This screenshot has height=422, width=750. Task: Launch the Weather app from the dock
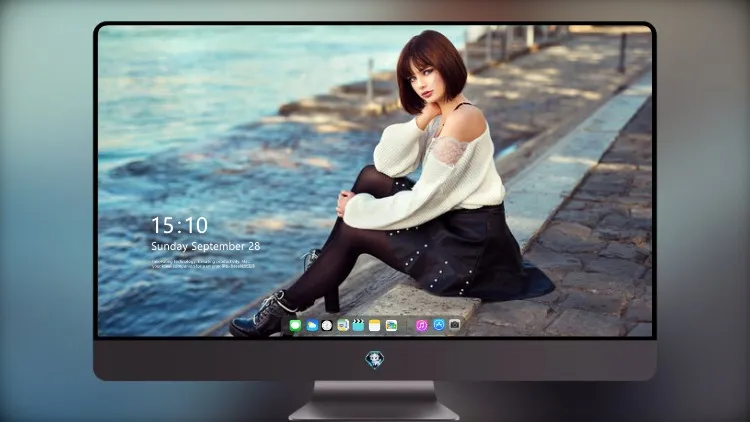point(311,325)
